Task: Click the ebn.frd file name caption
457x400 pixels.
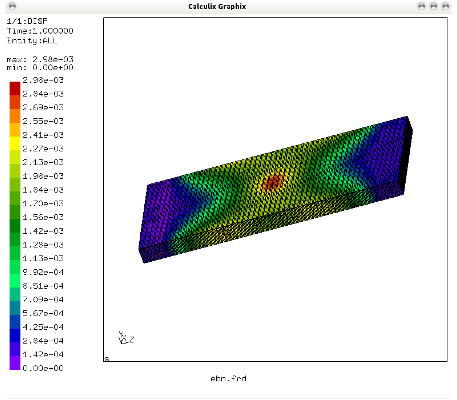Action: (x=228, y=379)
